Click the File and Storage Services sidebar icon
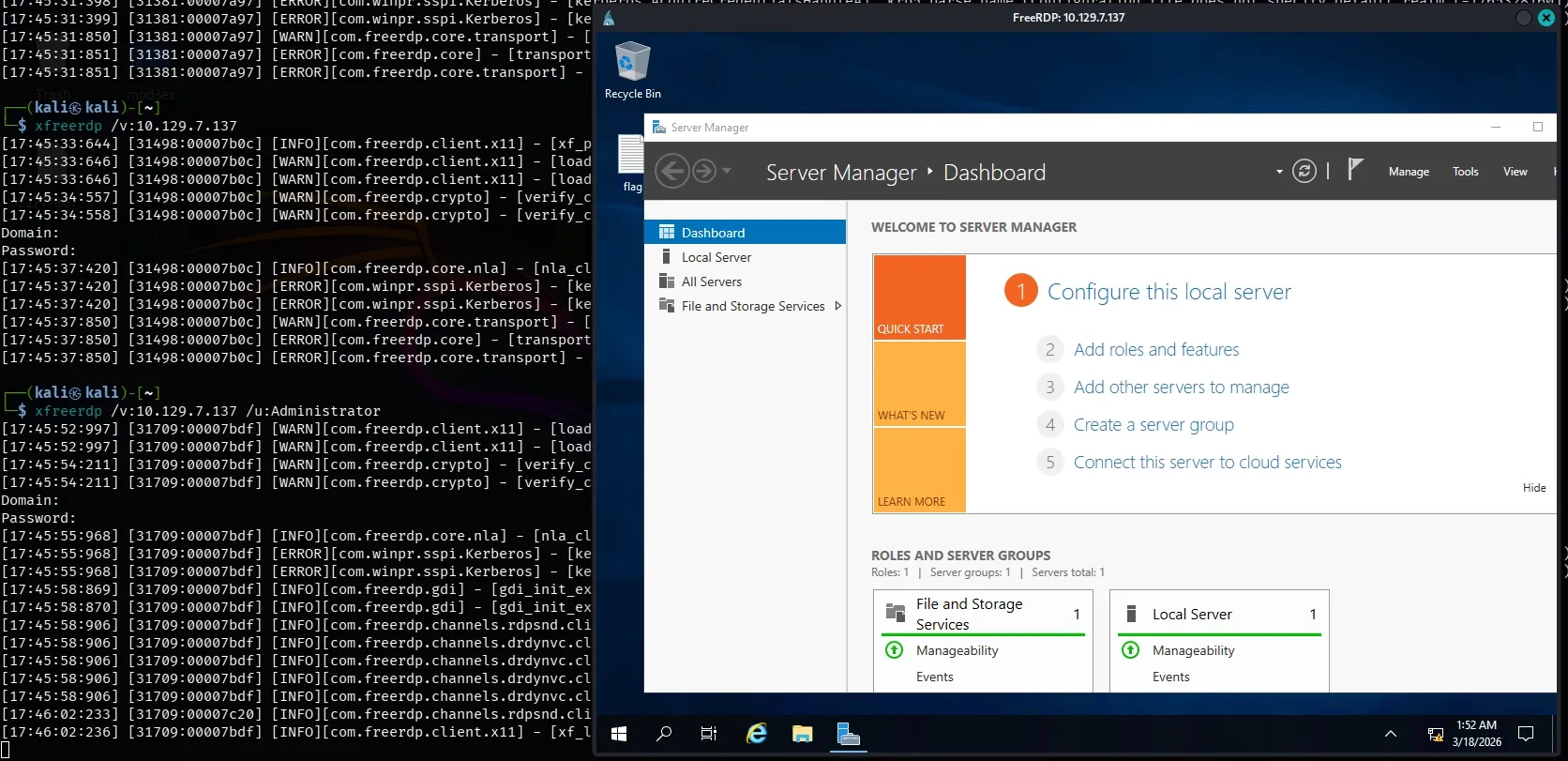 667,305
